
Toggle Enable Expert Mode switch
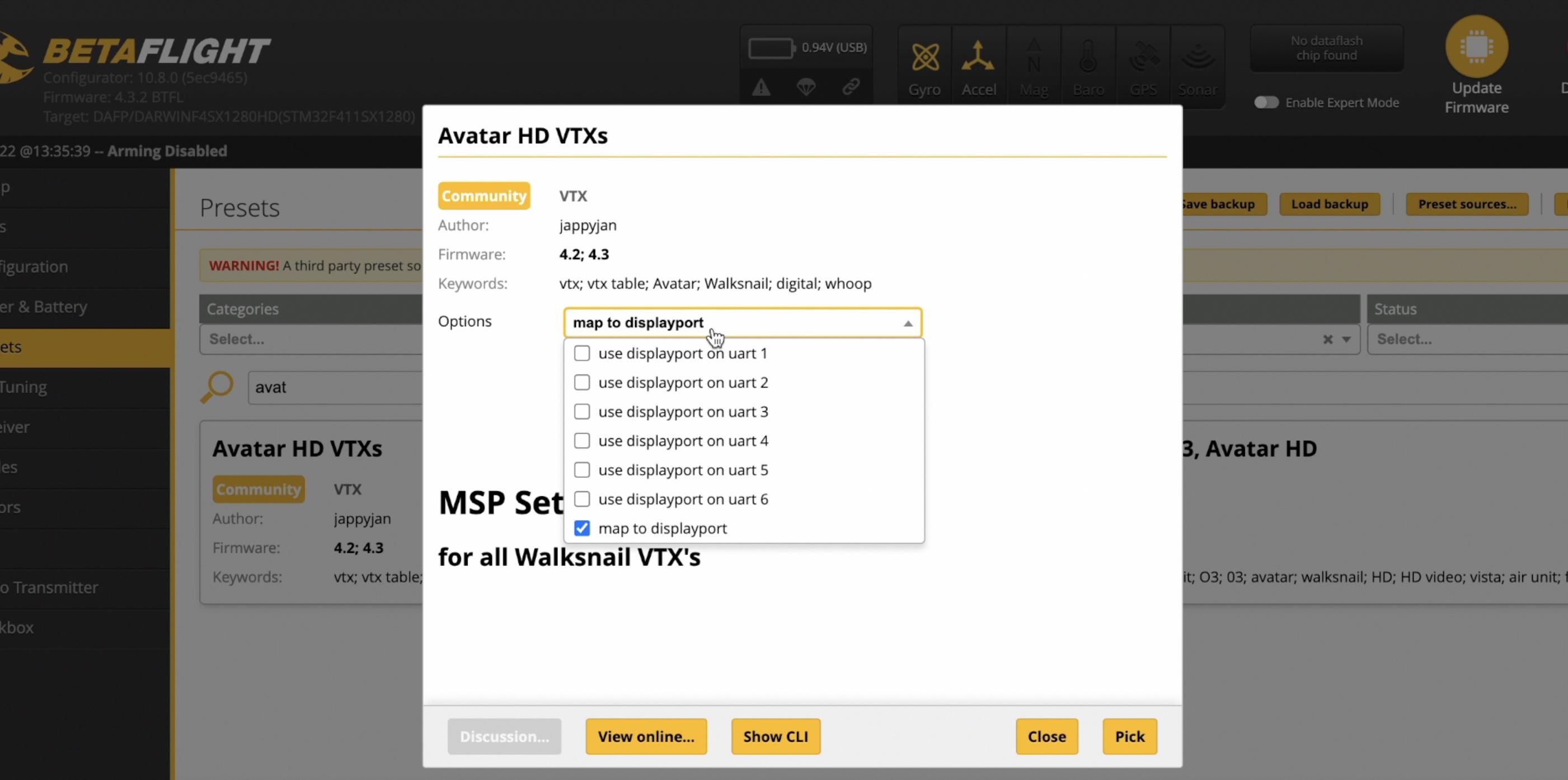[1266, 103]
